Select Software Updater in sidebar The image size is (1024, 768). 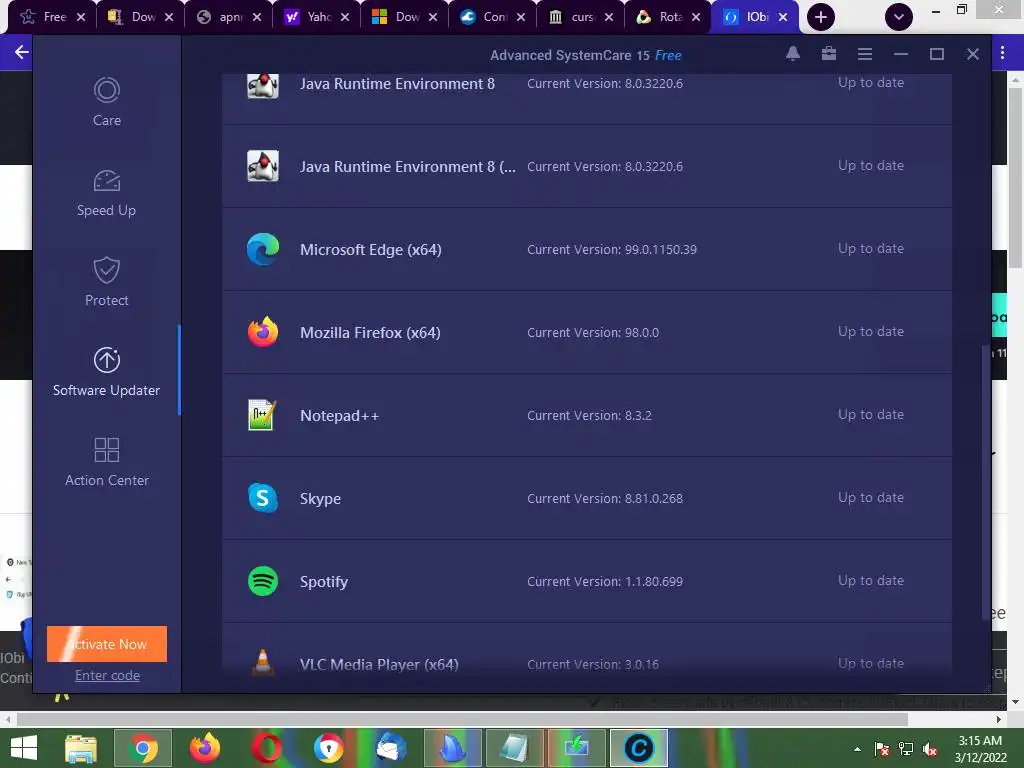(106, 372)
